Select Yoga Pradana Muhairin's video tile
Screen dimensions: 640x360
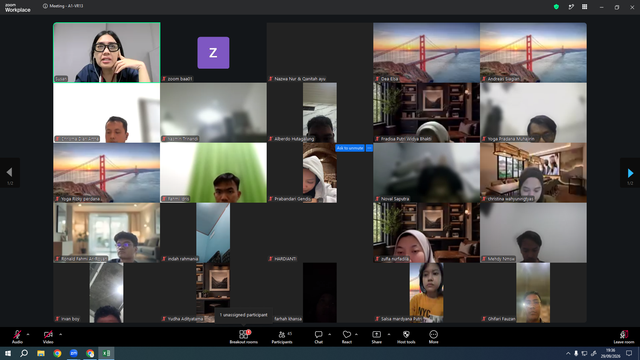[533, 113]
